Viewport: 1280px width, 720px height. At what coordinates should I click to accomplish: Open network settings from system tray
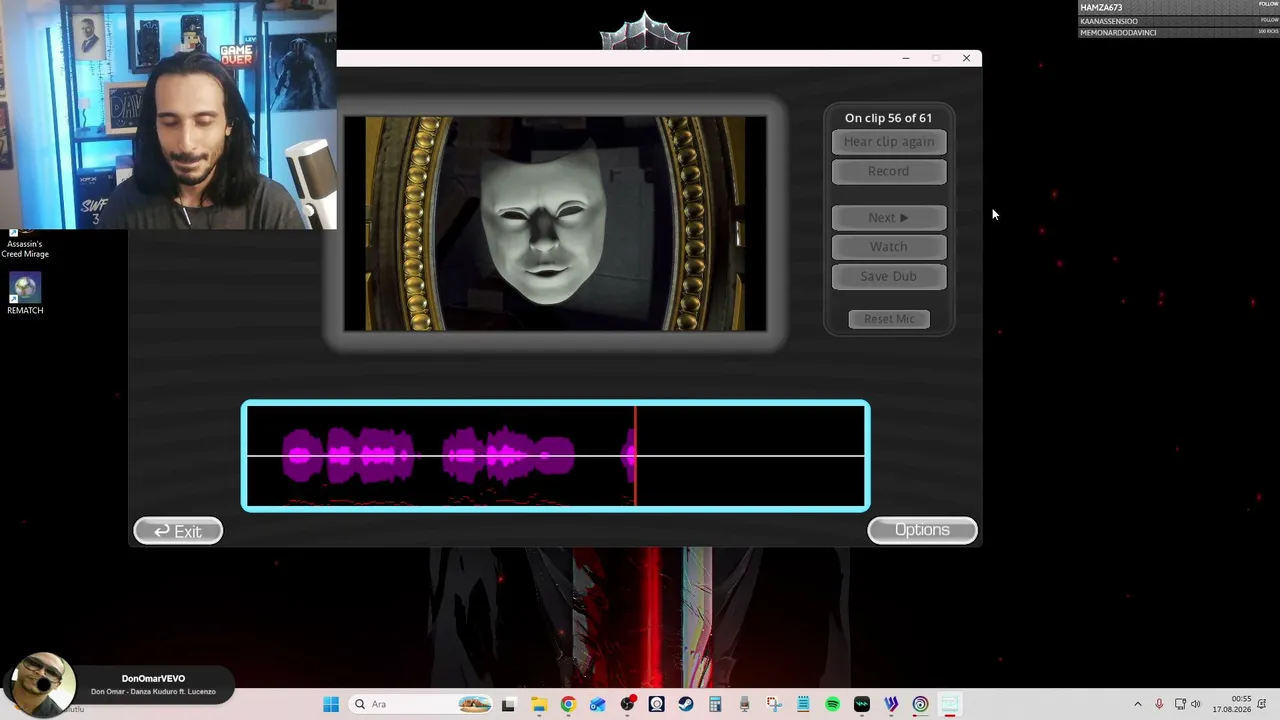click(1180, 704)
